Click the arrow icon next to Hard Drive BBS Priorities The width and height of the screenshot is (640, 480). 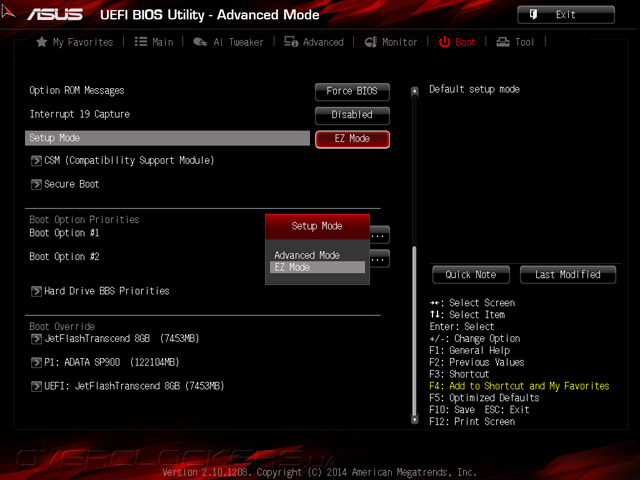tap(36, 291)
